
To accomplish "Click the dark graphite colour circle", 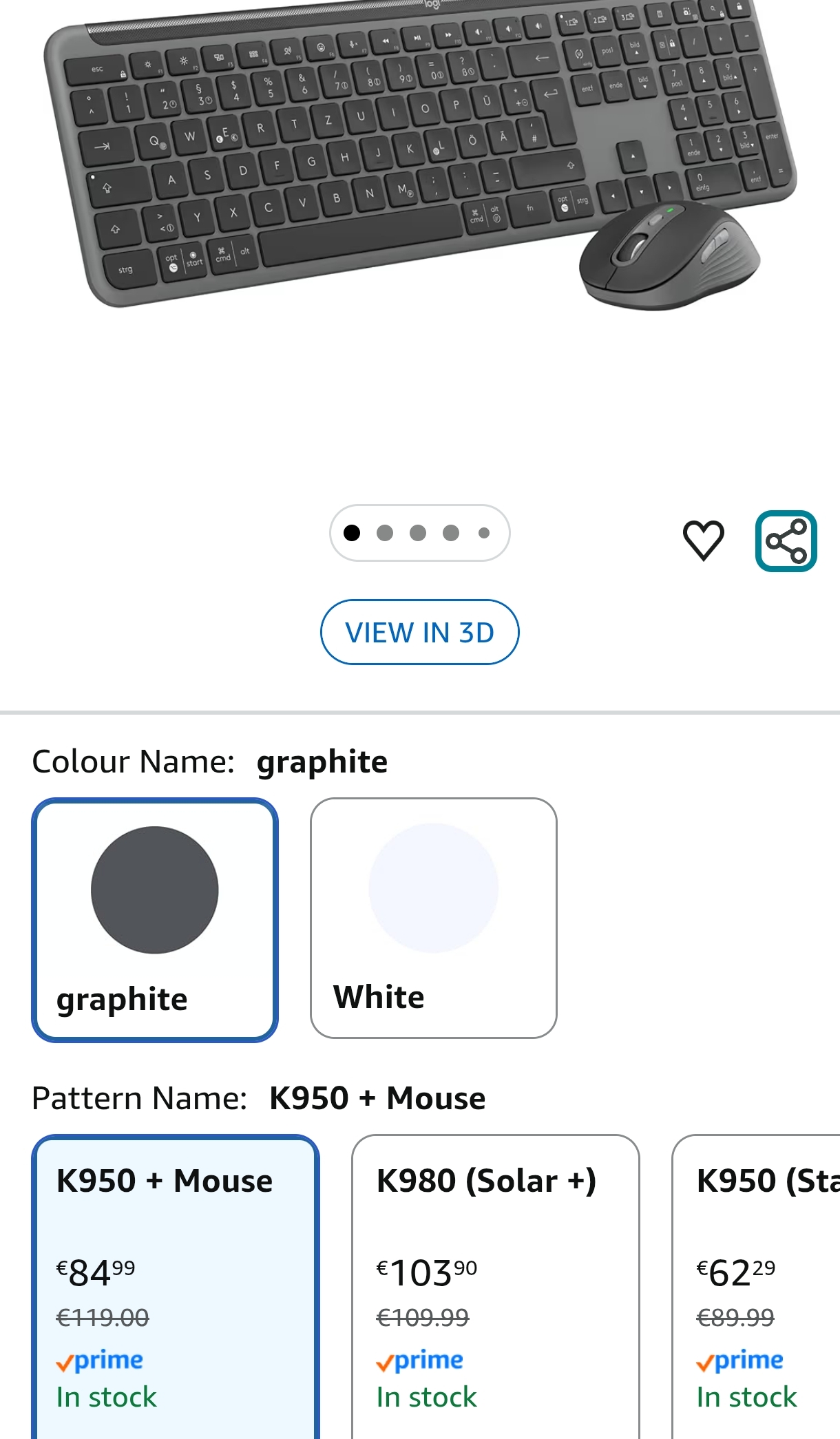I will (x=155, y=890).
